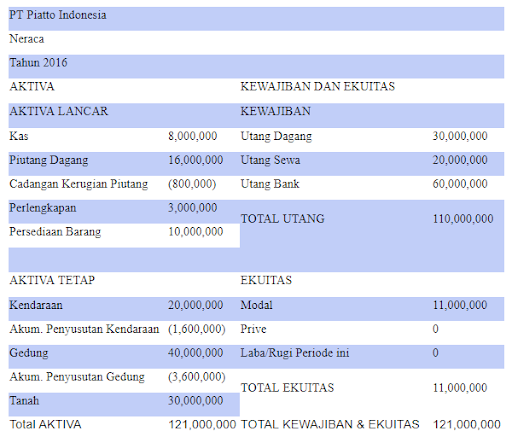Click the 'Perlengkapan' label

[43, 208]
